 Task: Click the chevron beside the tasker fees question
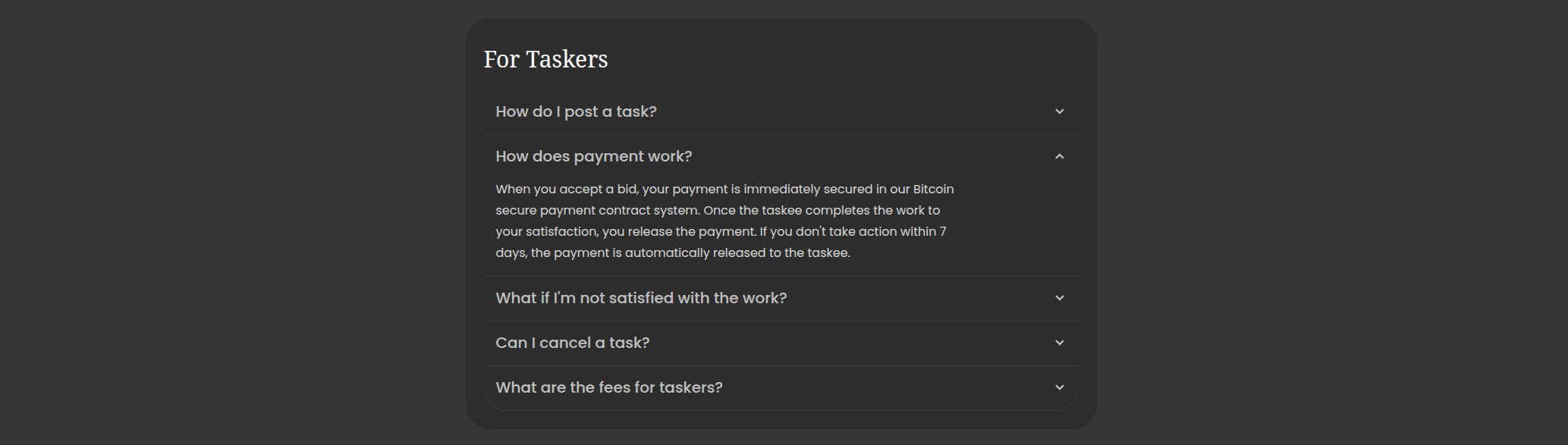coord(1059,387)
